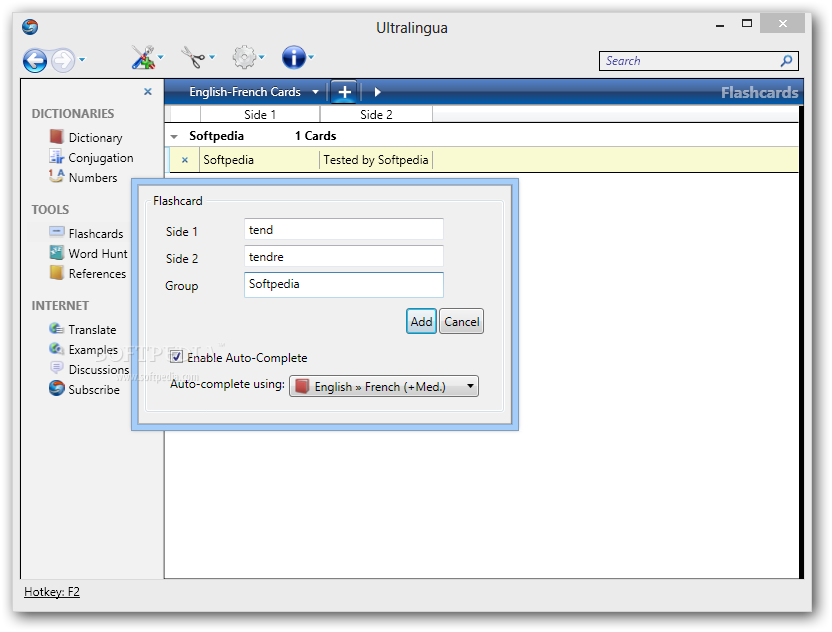The height and width of the screenshot is (632, 832).
Task: Click the search magnifier icon
Action: point(787,61)
